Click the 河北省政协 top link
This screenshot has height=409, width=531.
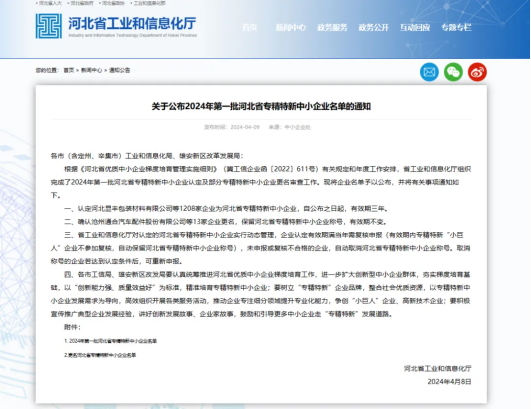click(x=113, y=3)
